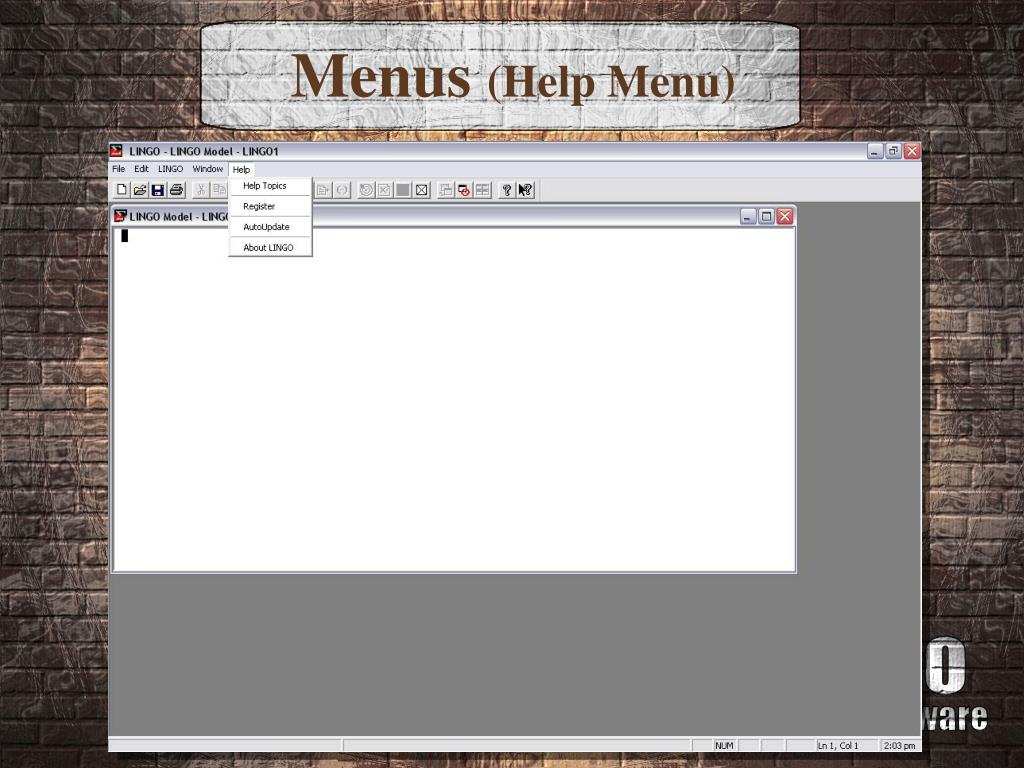Click the solid gray square toolbar icon

pos(403,190)
